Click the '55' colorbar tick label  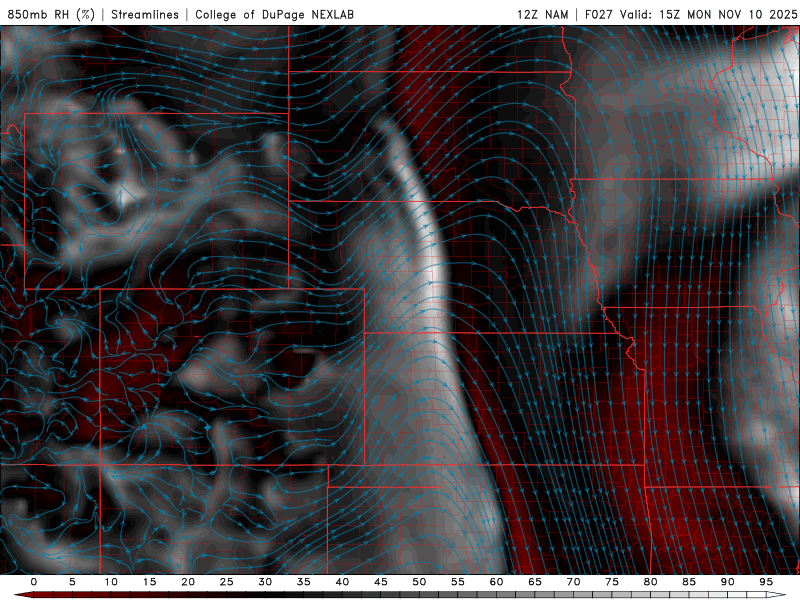click(458, 582)
